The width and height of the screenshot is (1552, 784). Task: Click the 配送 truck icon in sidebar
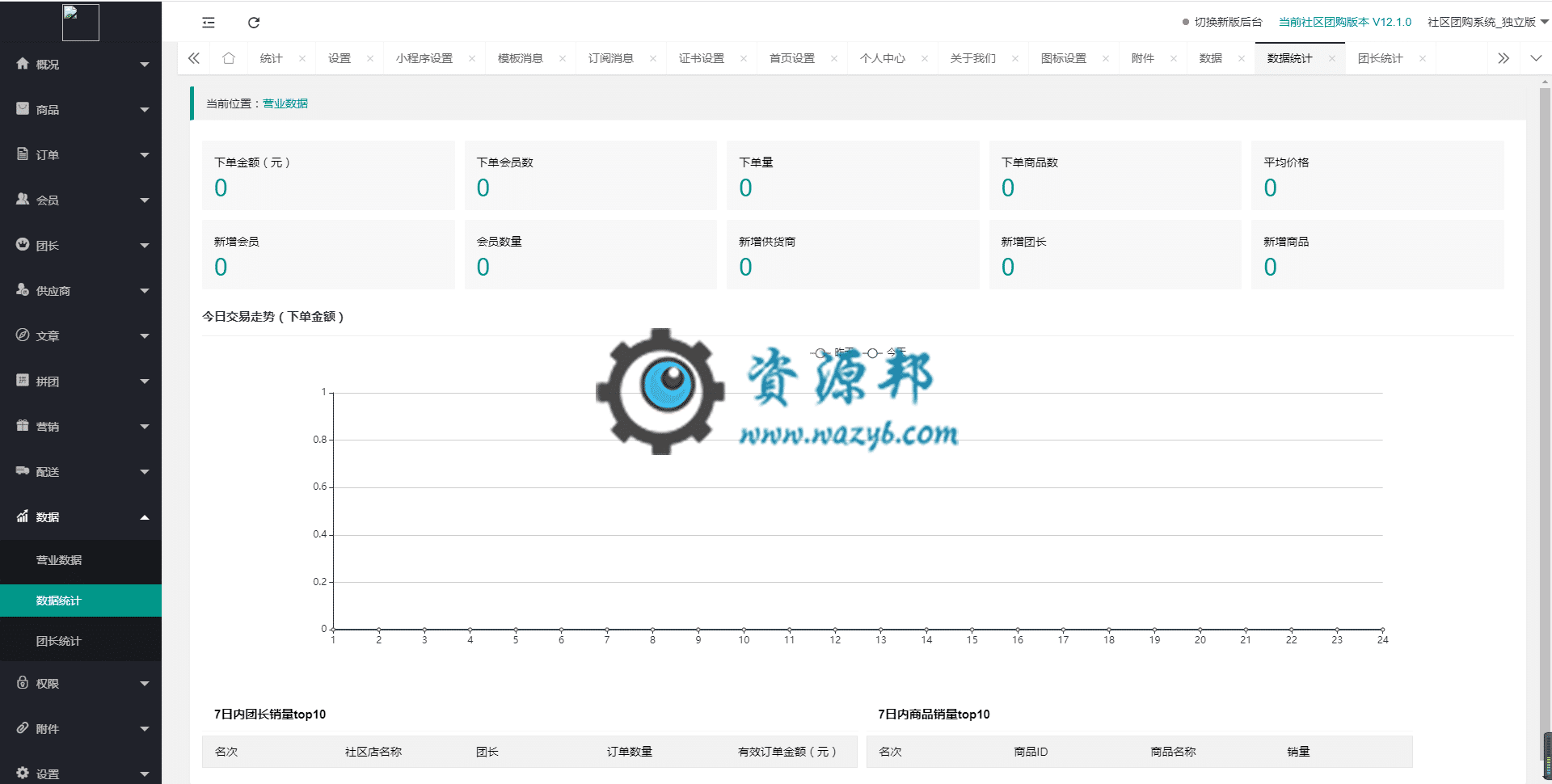[23, 471]
